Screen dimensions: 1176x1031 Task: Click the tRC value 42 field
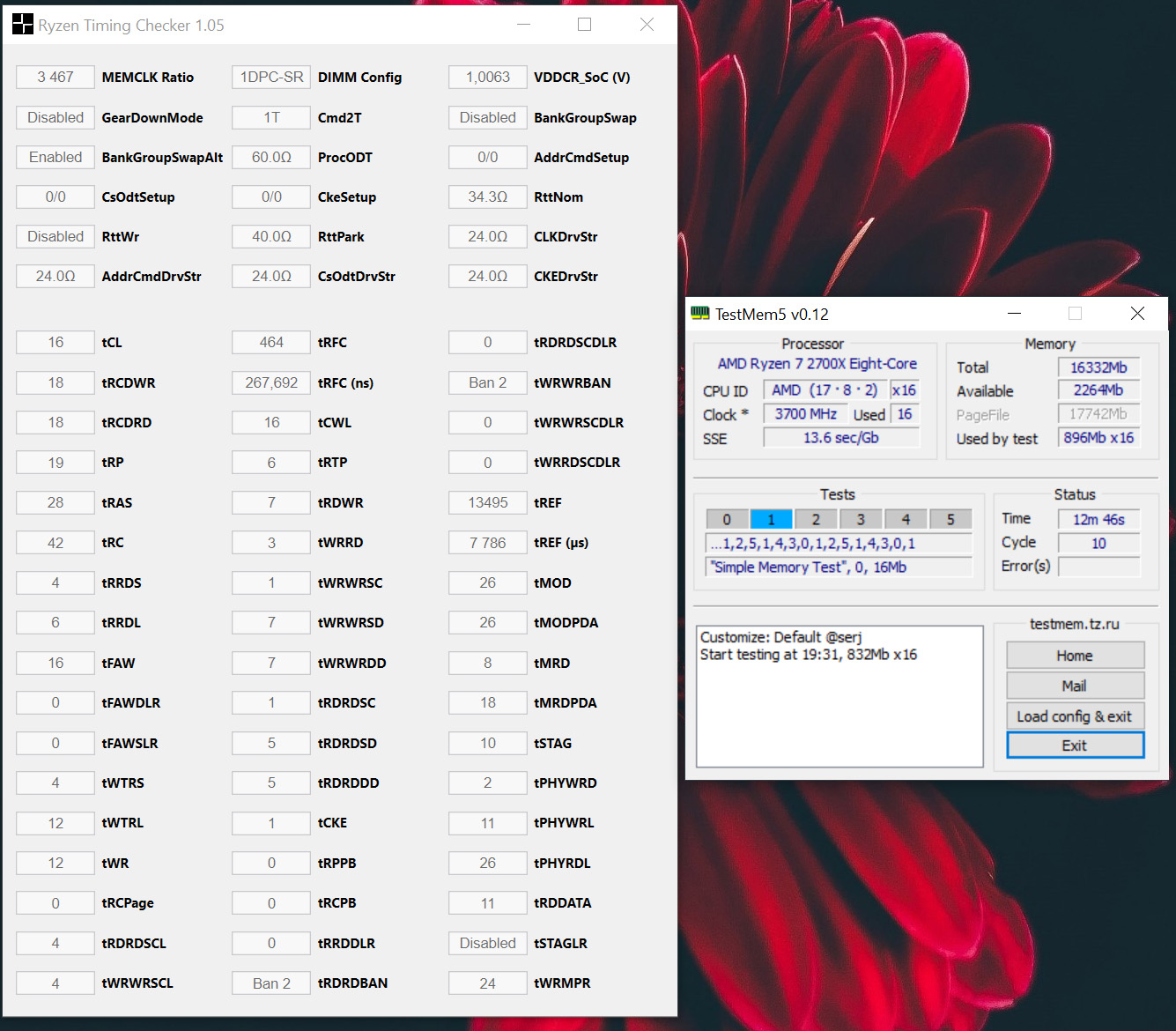click(x=55, y=543)
